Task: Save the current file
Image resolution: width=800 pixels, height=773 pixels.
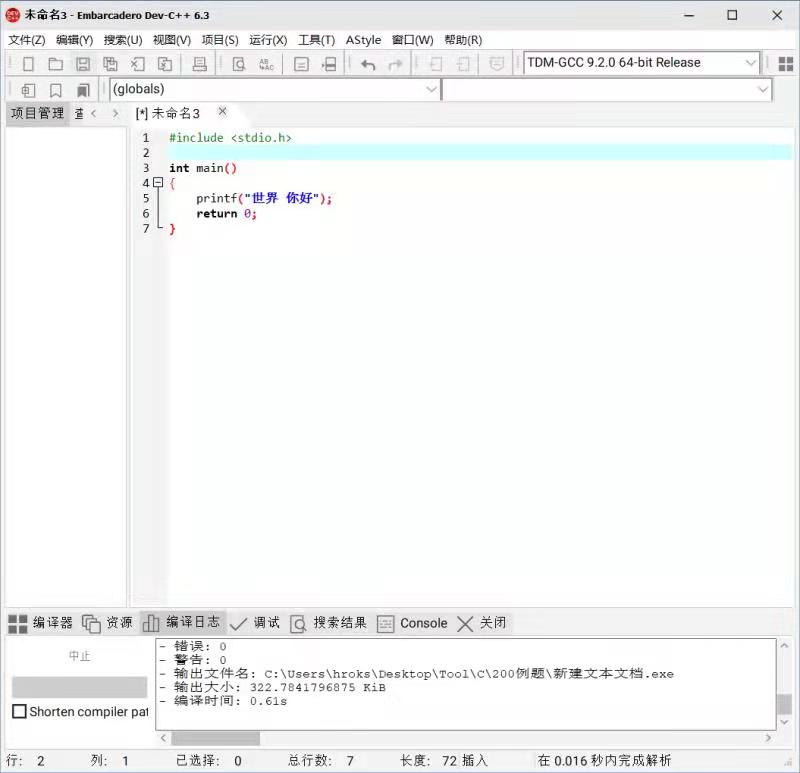Action: 81,63
